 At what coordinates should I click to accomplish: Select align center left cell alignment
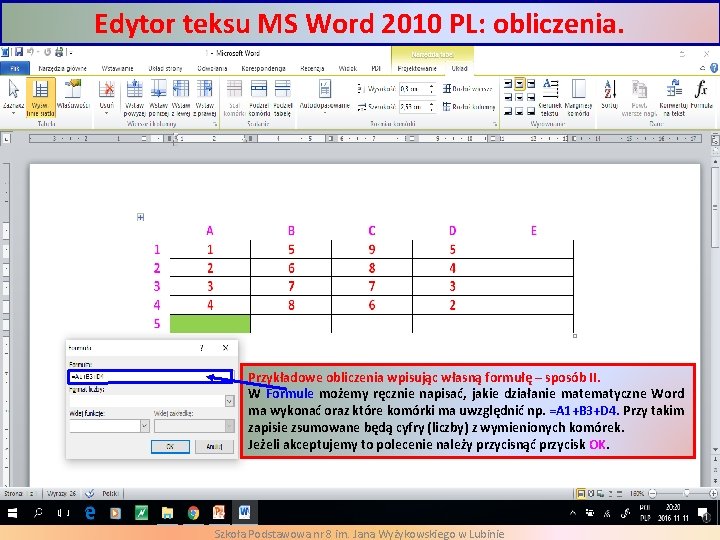[x=508, y=97]
